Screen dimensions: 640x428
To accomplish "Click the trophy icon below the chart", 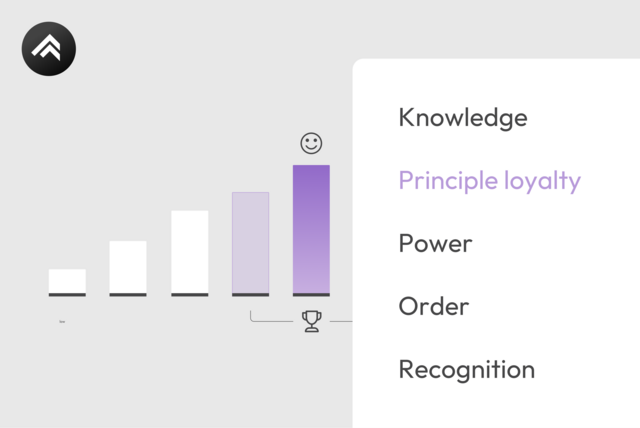I will 311,321.
